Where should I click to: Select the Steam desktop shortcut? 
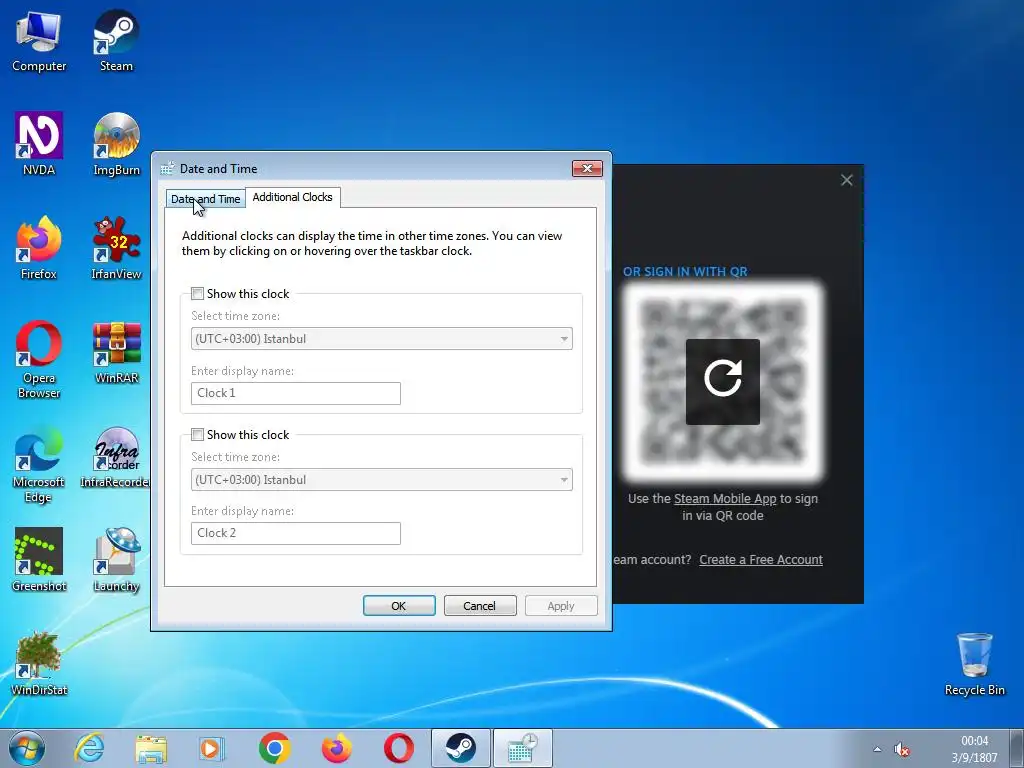coord(116,42)
